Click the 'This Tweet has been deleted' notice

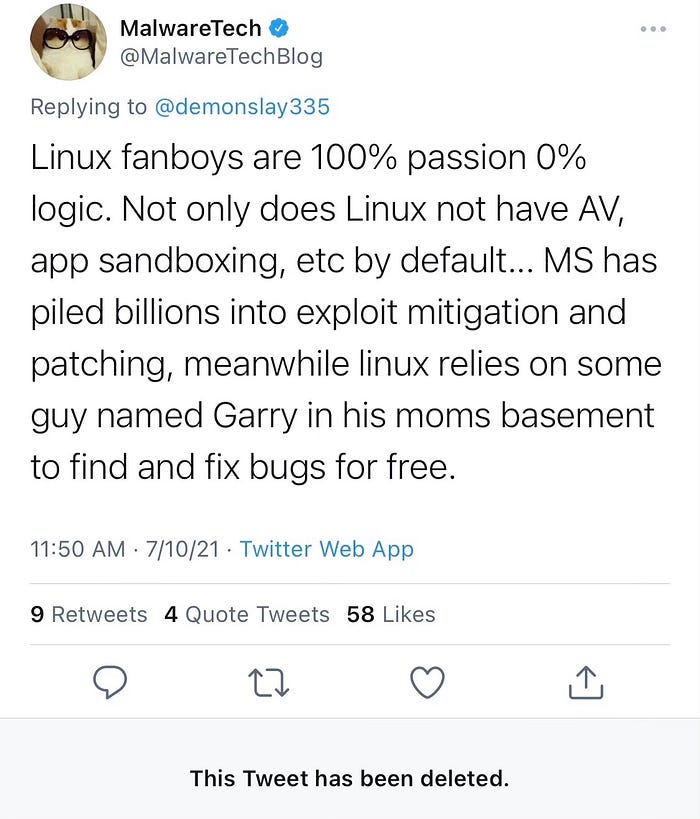[349, 778]
